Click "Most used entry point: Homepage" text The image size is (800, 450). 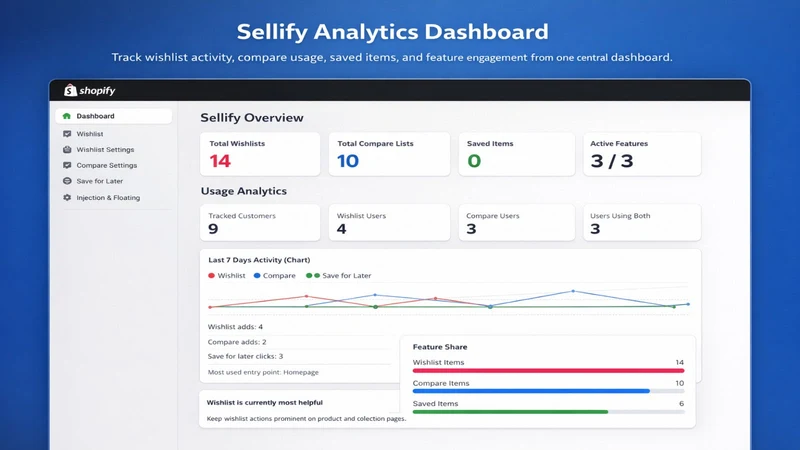click(x=263, y=372)
